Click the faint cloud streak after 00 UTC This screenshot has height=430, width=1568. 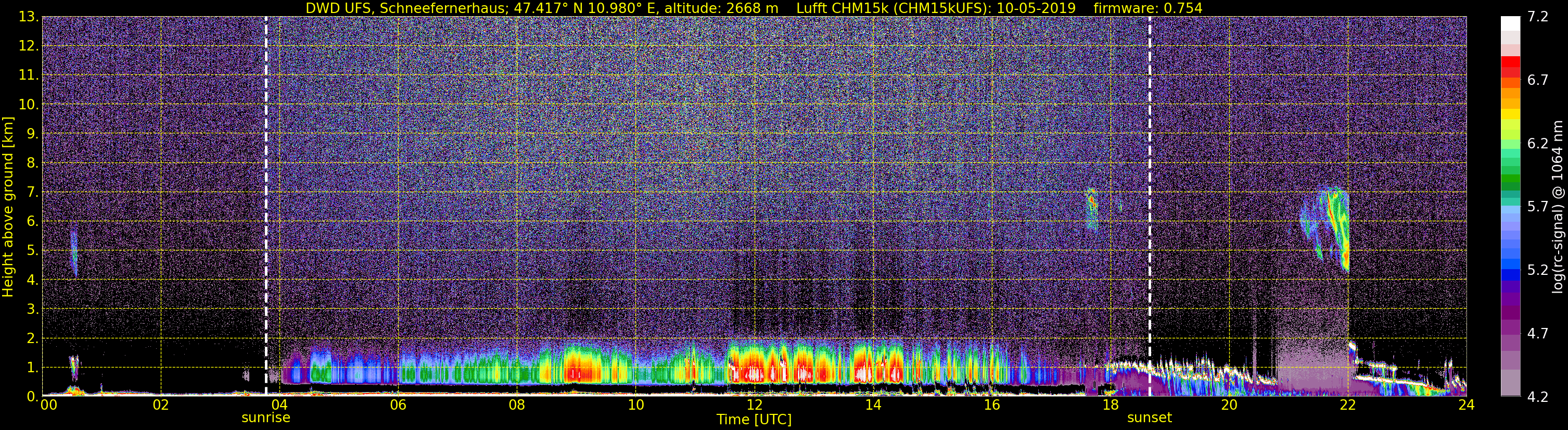point(74,253)
